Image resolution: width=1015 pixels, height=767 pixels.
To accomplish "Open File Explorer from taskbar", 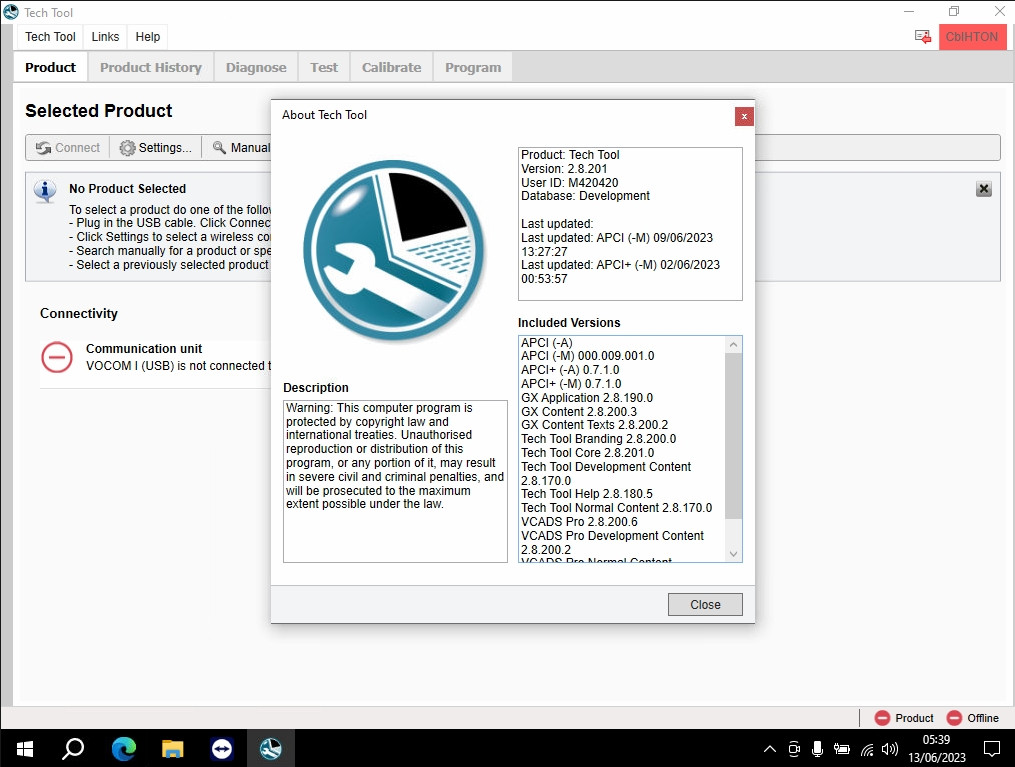I will coord(172,749).
